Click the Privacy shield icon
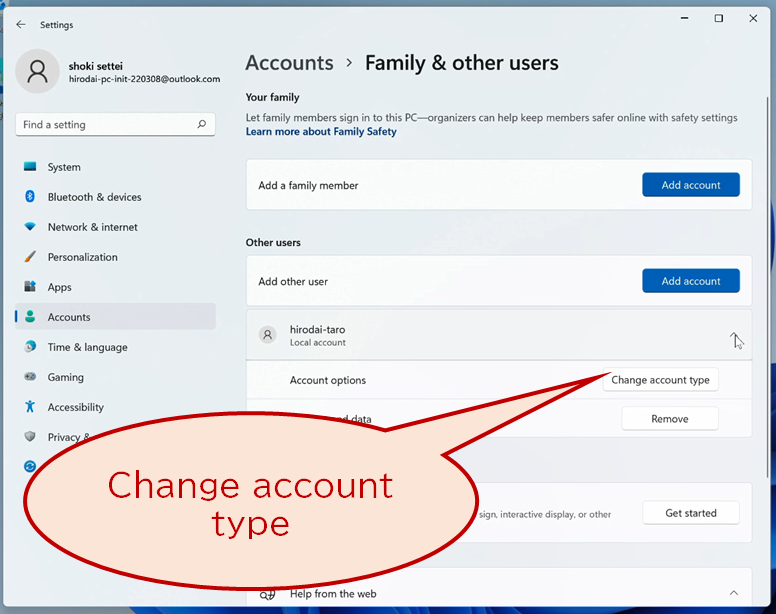Image resolution: width=776 pixels, height=614 pixels. [30, 436]
